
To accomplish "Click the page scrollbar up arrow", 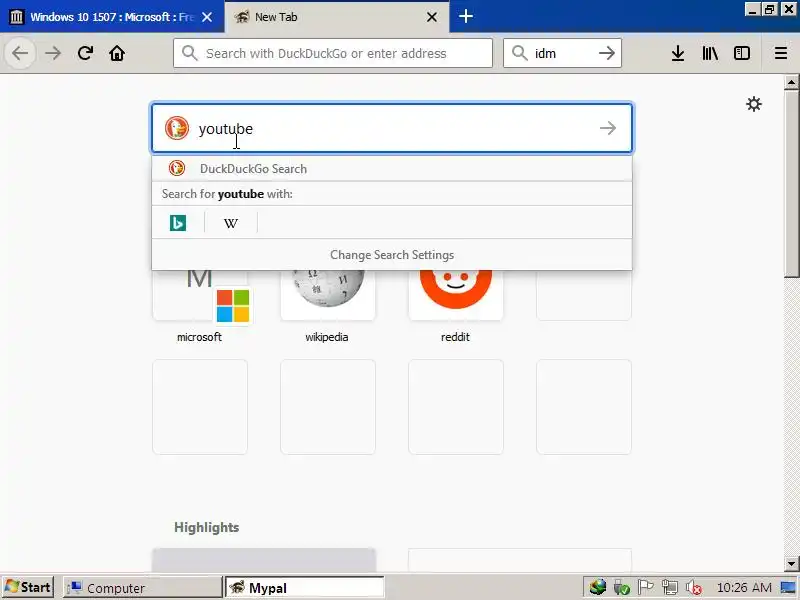I will tap(791, 82).
